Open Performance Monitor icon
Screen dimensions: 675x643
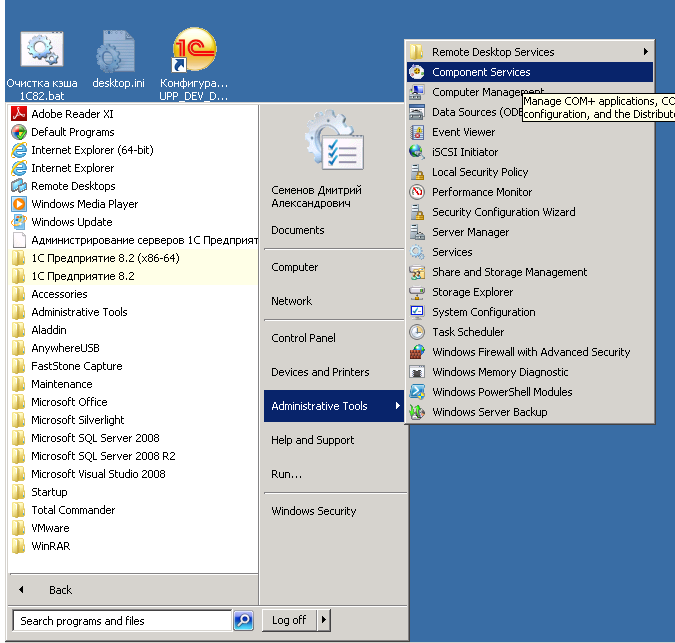pos(417,192)
